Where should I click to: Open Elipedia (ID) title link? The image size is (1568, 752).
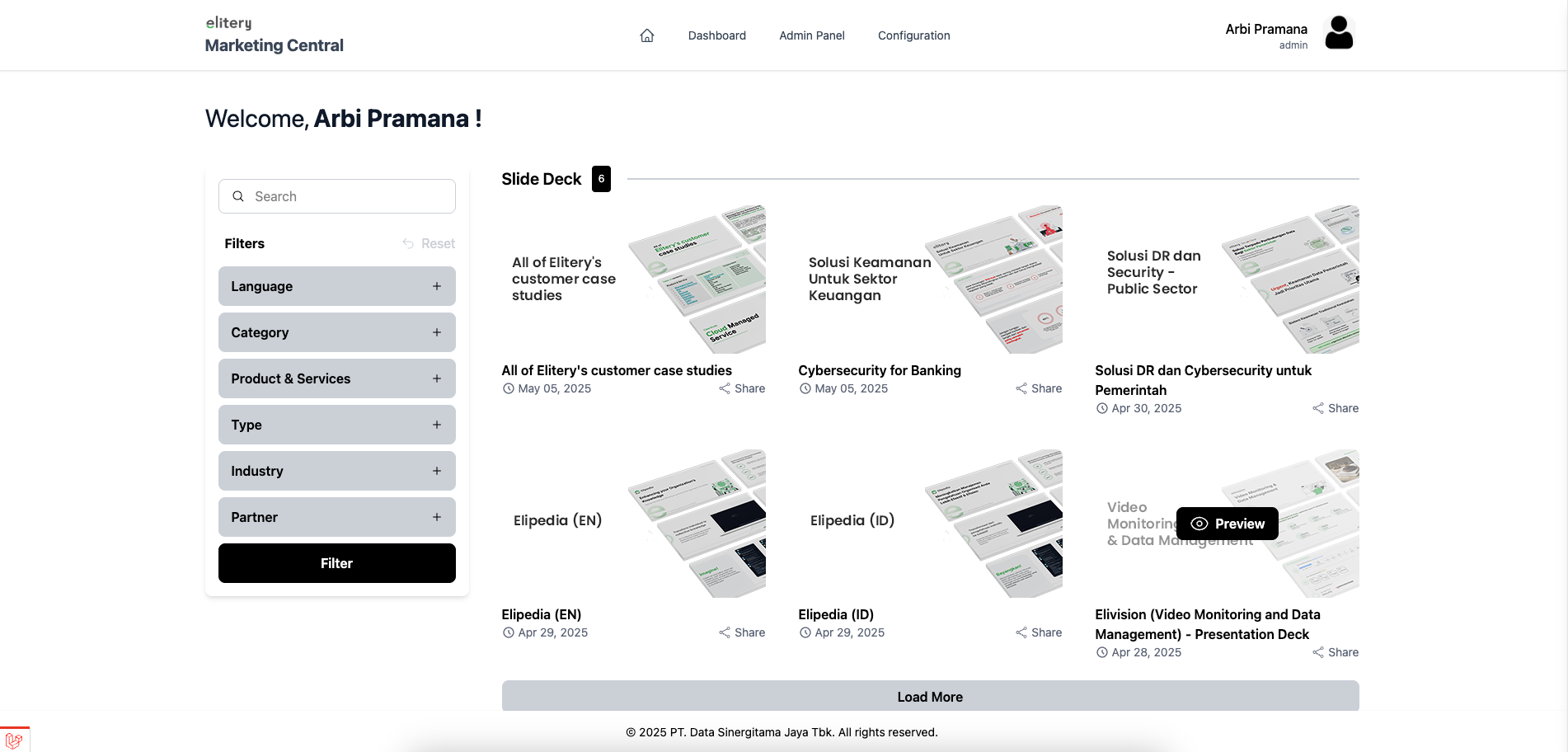click(x=836, y=614)
